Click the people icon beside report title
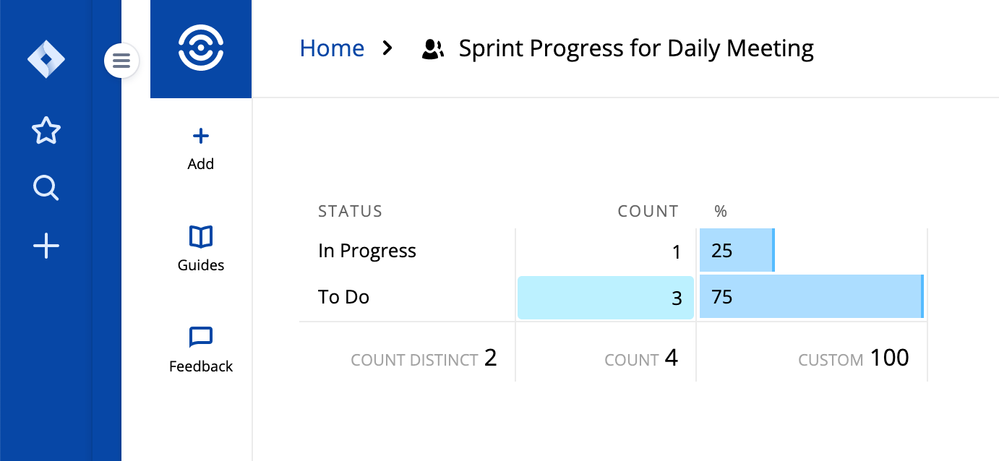Image resolution: width=999 pixels, height=461 pixels. [433, 49]
